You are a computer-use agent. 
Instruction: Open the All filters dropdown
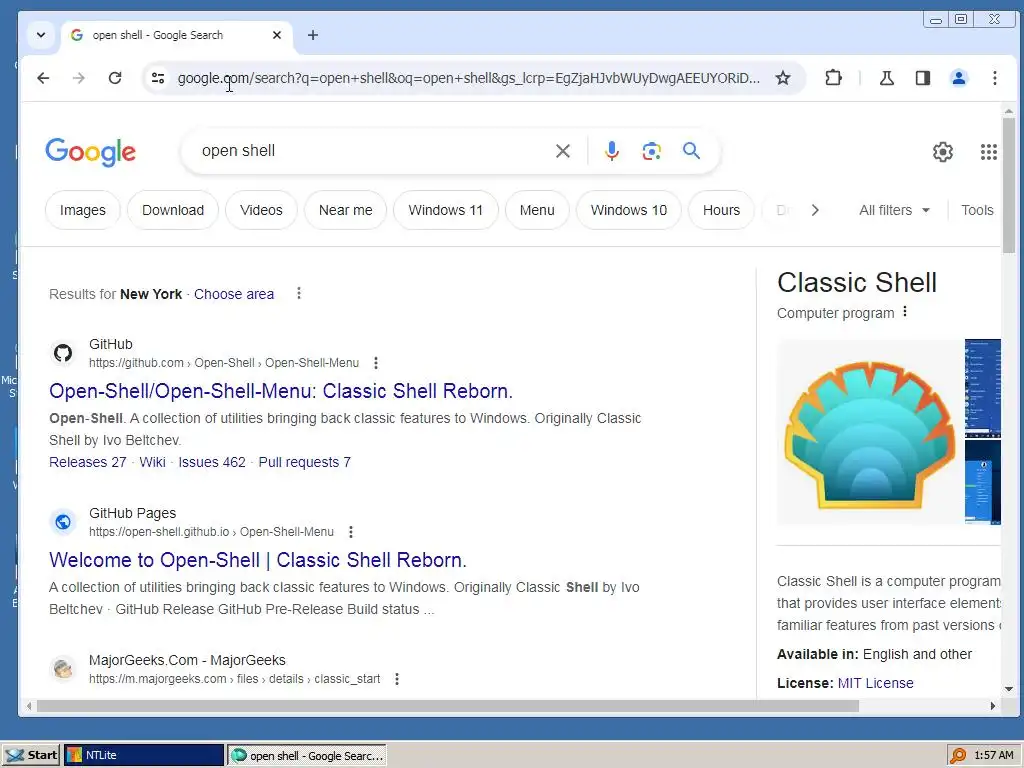pyautogui.click(x=894, y=210)
